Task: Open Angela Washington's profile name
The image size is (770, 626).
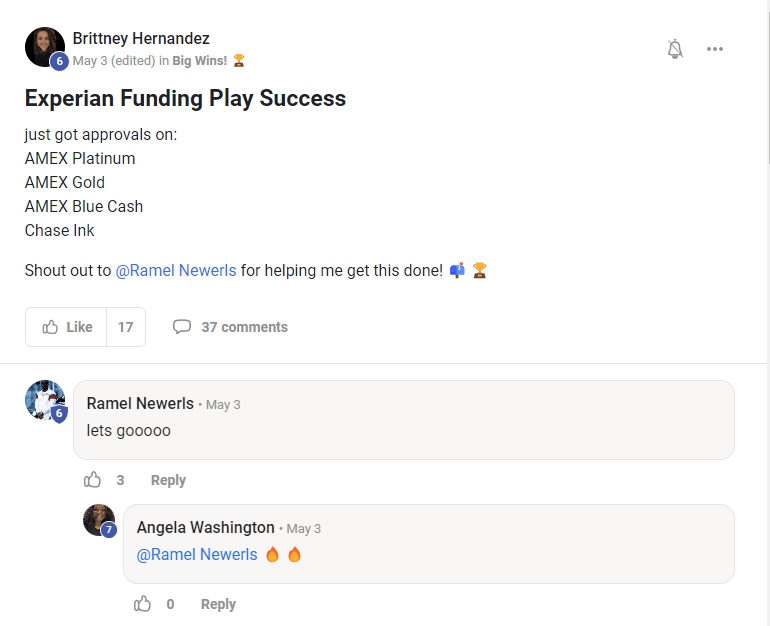Action: coord(205,528)
